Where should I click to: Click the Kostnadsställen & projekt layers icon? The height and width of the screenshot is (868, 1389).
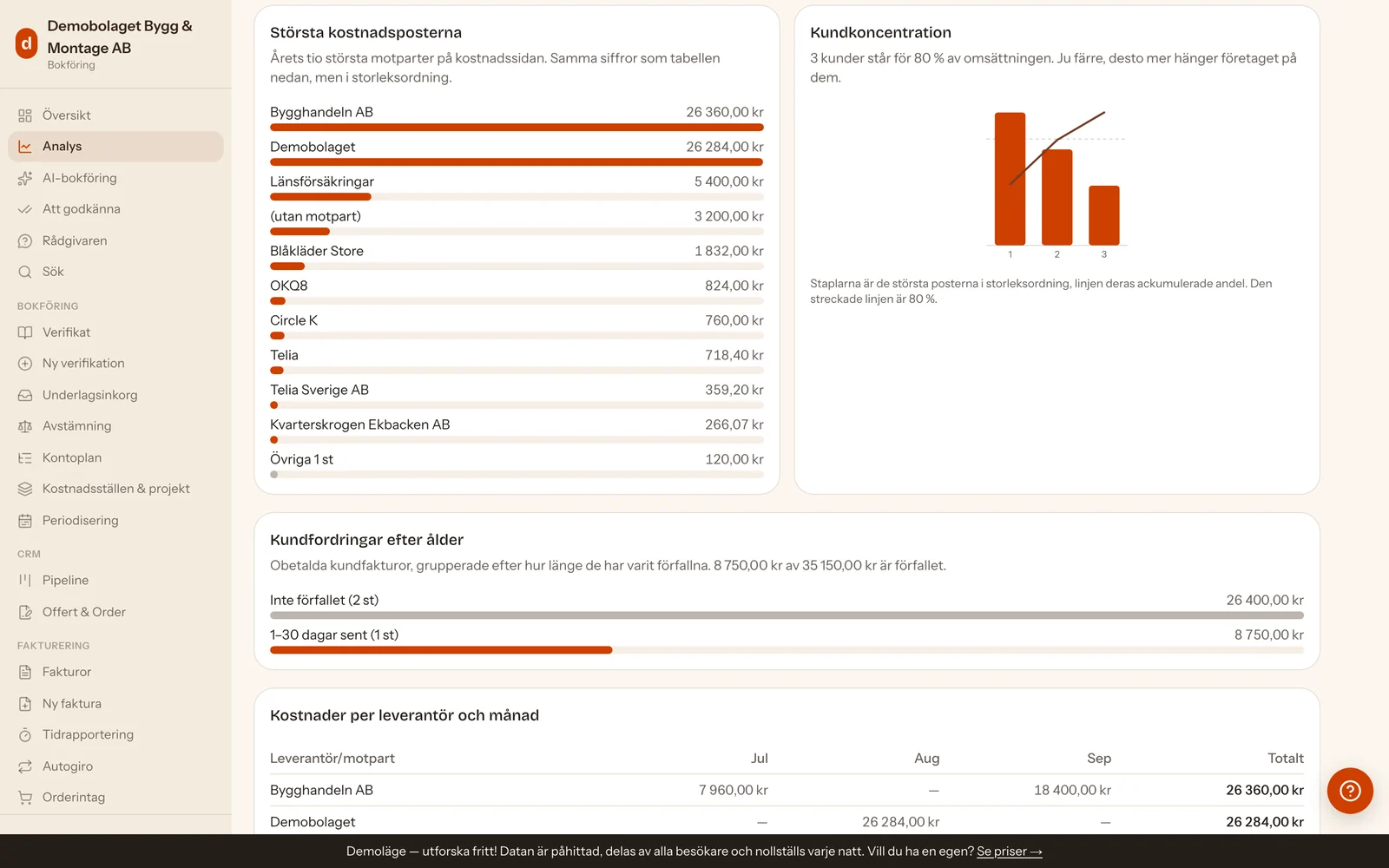(25, 489)
